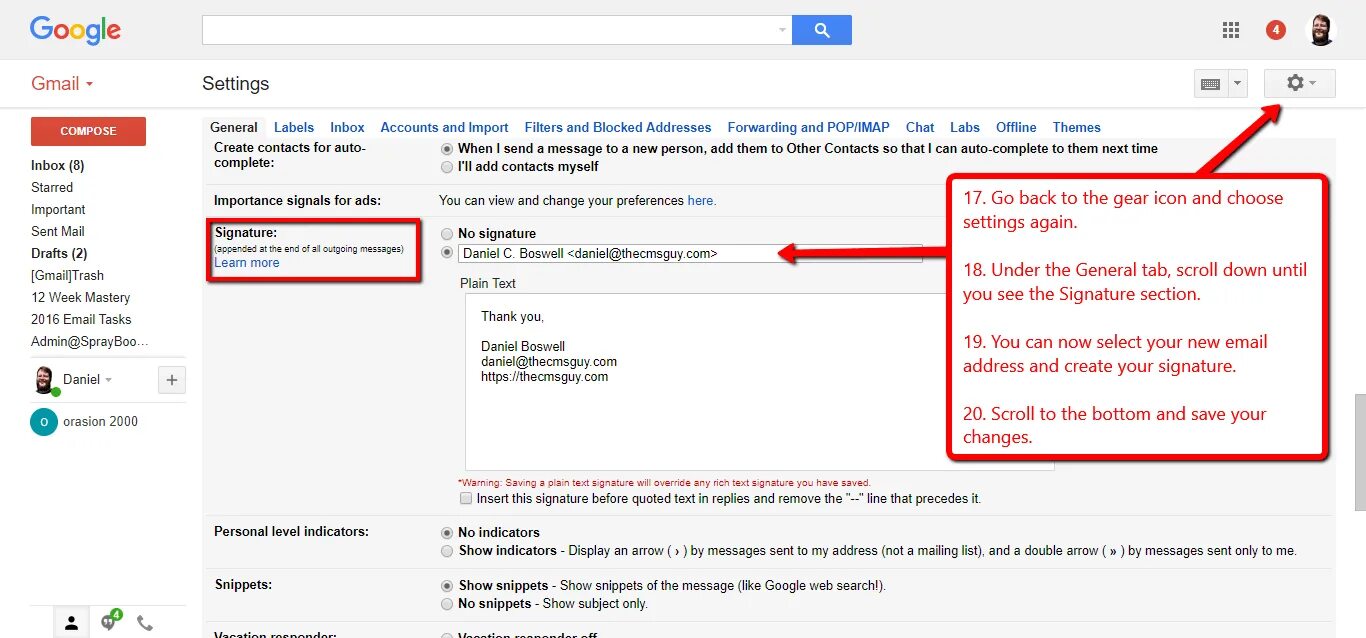This screenshot has width=1366, height=638.
Task: Click the orasion 2000 chat contact name
Action: [x=101, y=422]
